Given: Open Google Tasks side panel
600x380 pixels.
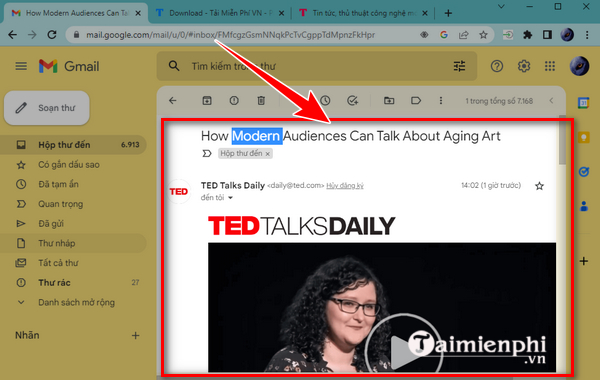Looking at the screenshot, I should click(x=584, y=172).
